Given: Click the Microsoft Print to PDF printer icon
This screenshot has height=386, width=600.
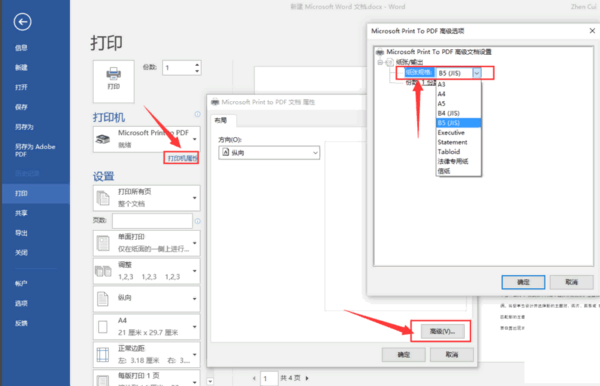Looking at the screenshot, I should [x=103, y=139].
